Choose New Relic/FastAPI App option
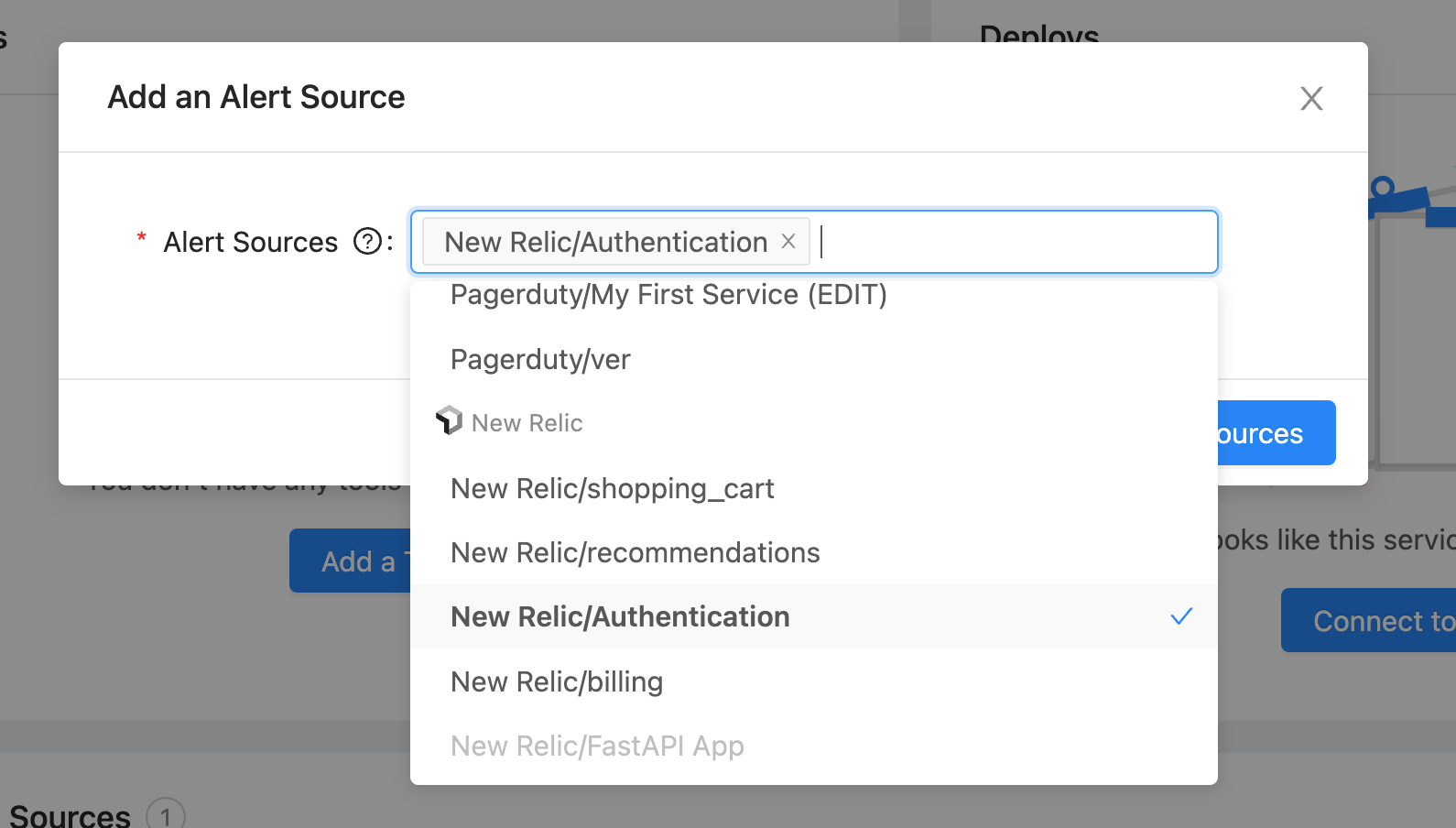Viewport: 1456px width, 828px height. click(597, 746)
